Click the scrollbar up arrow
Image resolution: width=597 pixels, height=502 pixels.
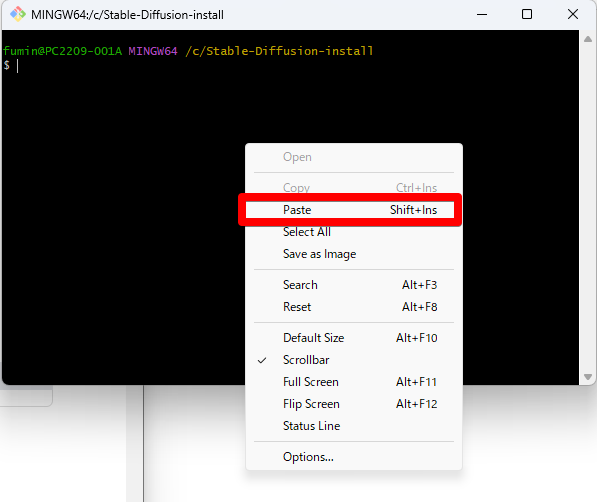pyautogui.click(x=587, y=39)
